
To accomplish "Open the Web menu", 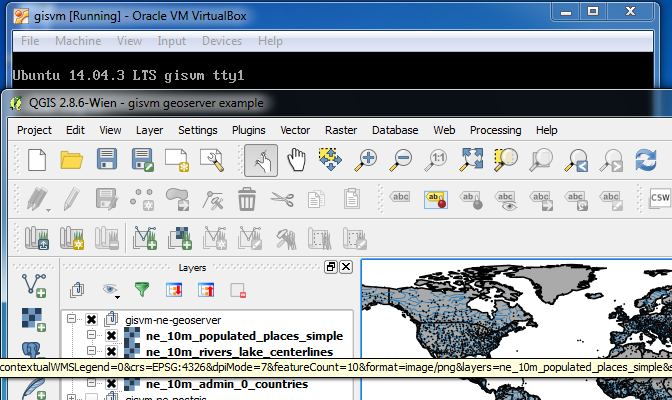I will pos(444,130).
